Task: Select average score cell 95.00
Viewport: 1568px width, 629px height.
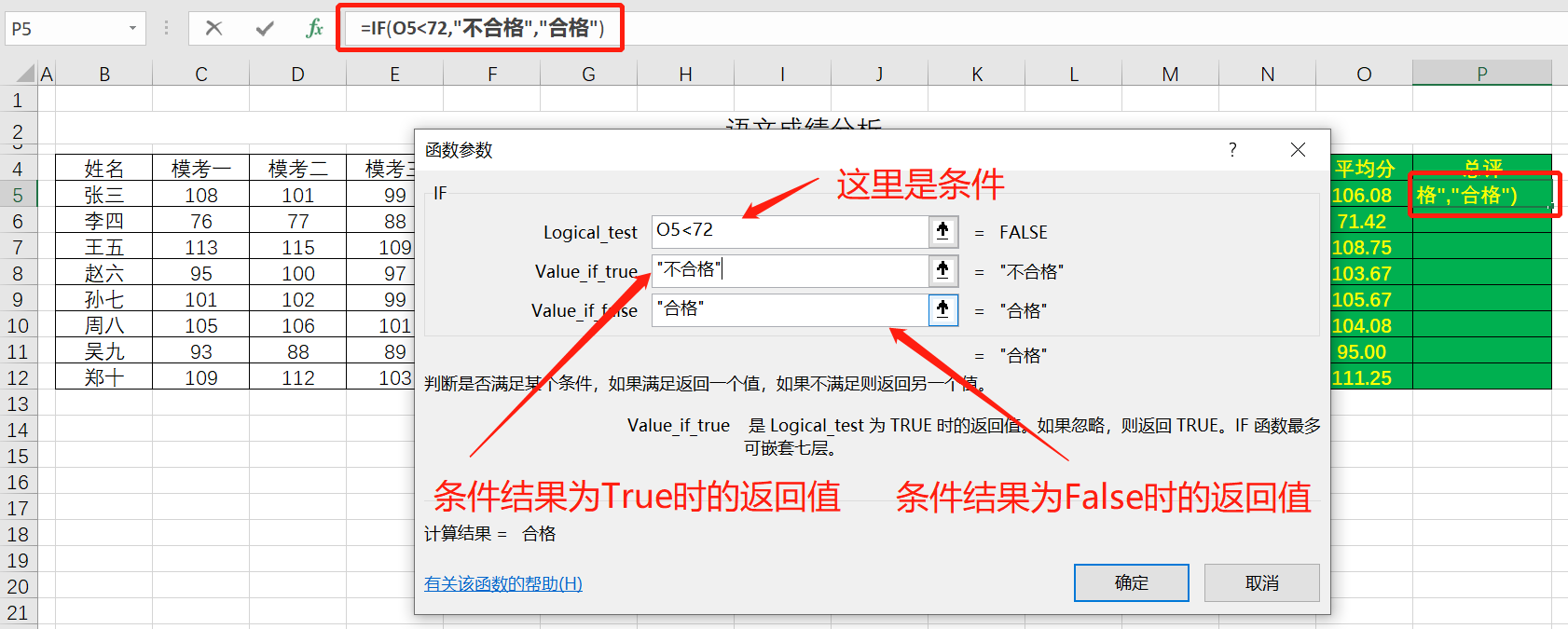Action: click(x=1371, y=351)
